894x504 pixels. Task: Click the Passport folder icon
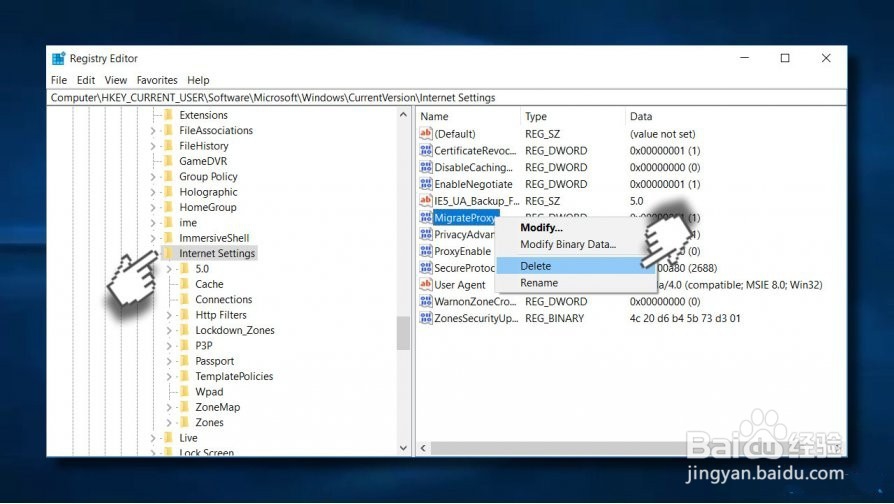pyautogui.click(x=184, y=361)
